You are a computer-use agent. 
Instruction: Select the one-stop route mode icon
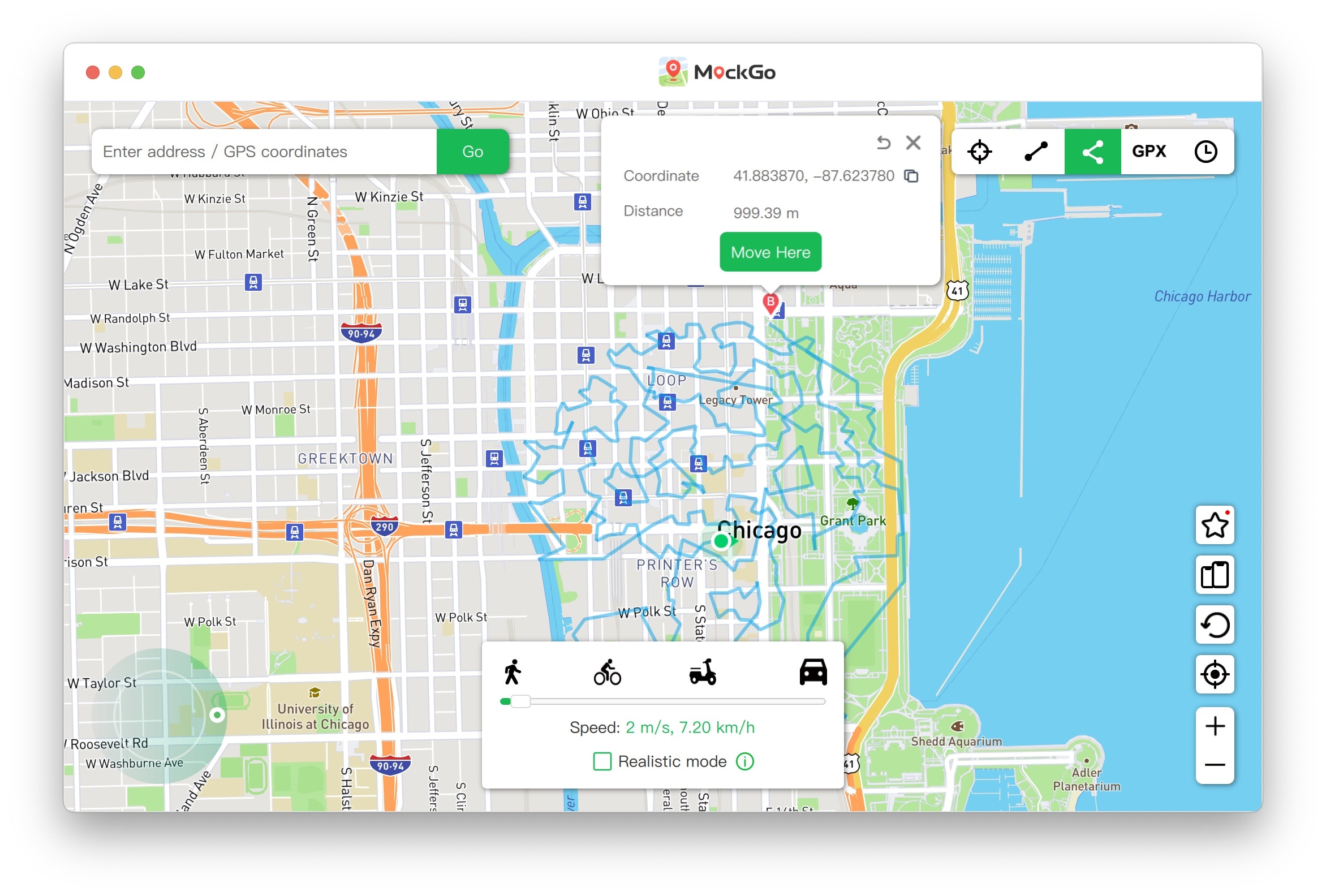pyautogui.click(x=1036, y=152)
